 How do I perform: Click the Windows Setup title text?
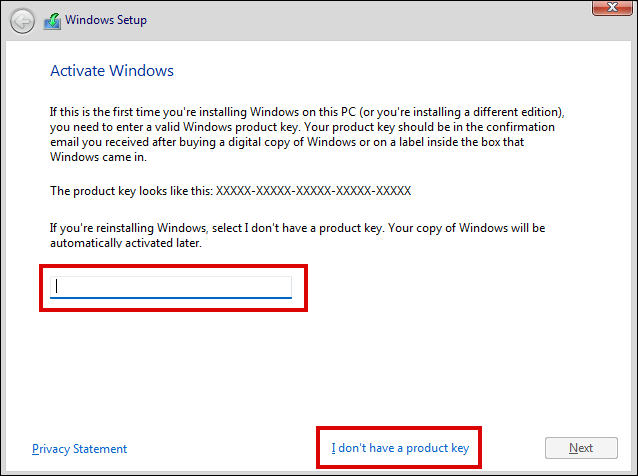(x=106, y=20)
